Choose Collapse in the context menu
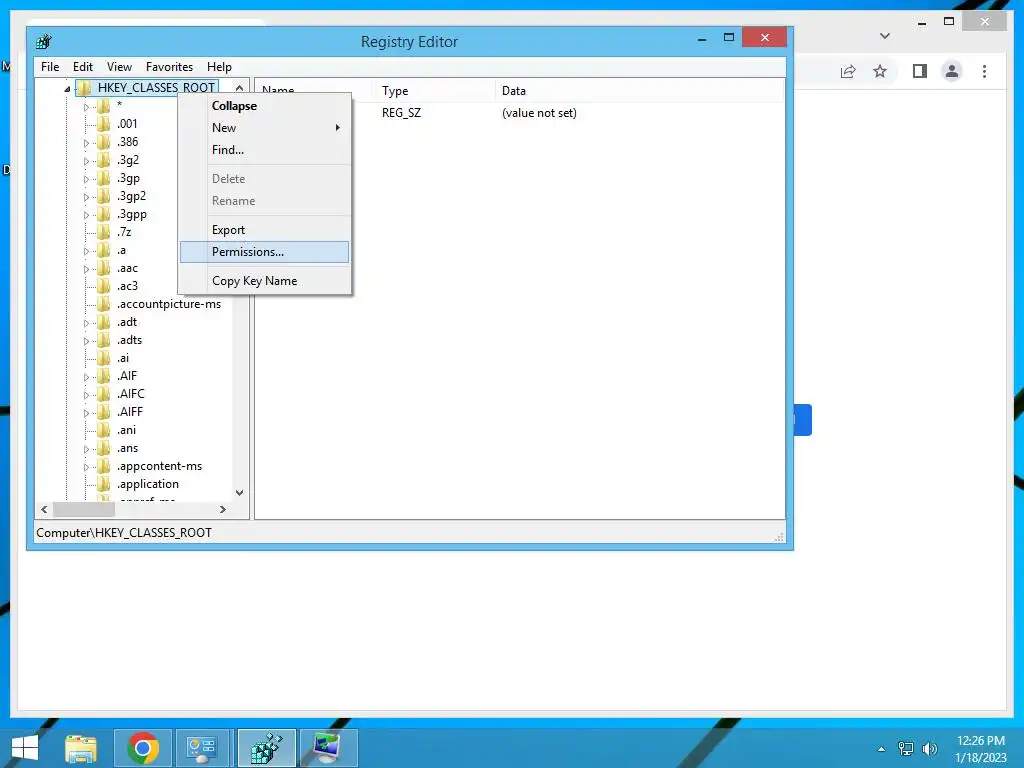The width and height of the screenshot is (1024, 768). (264, 106)
